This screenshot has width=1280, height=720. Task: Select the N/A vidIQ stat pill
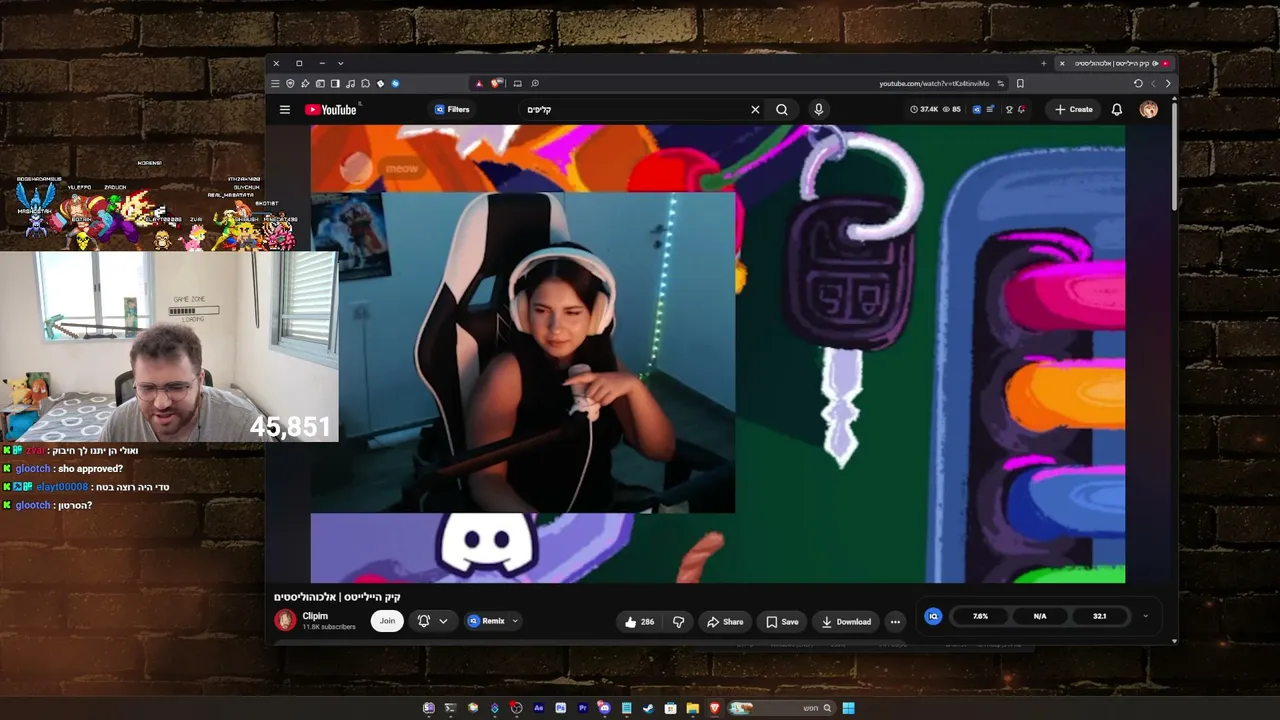(x=1040, y=616)
